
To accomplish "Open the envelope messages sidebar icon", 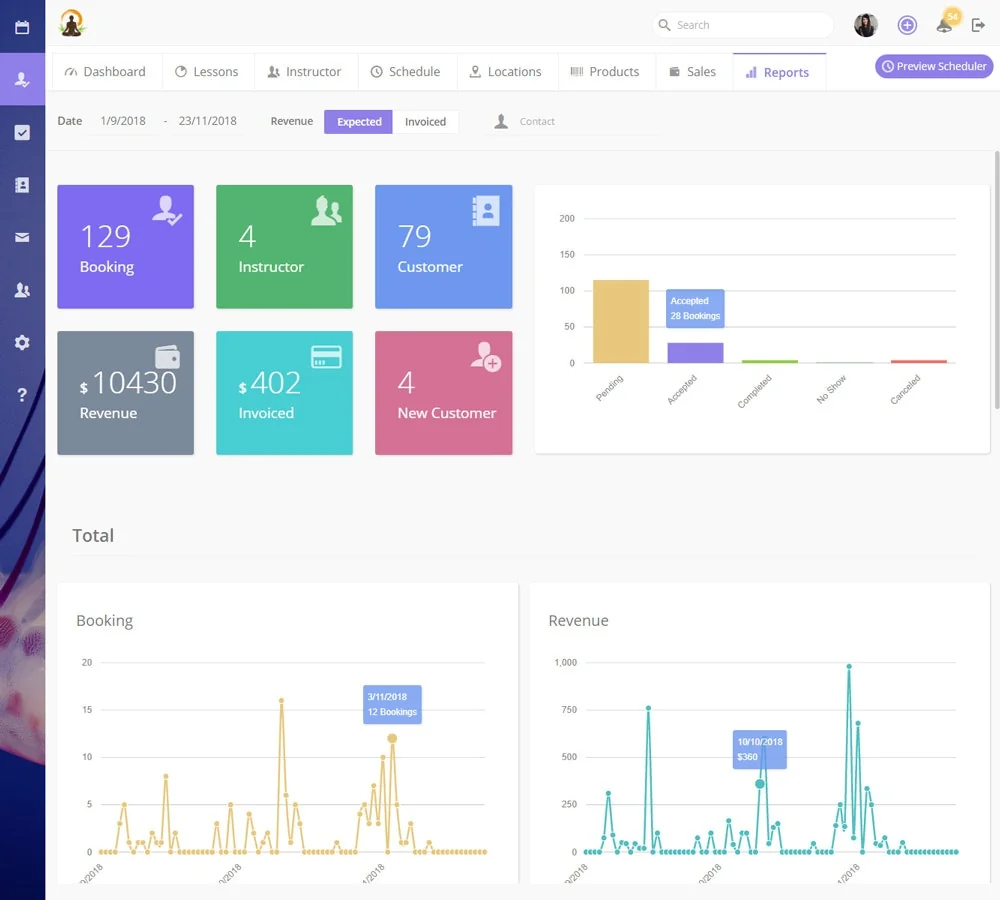I will pos(22,238).
